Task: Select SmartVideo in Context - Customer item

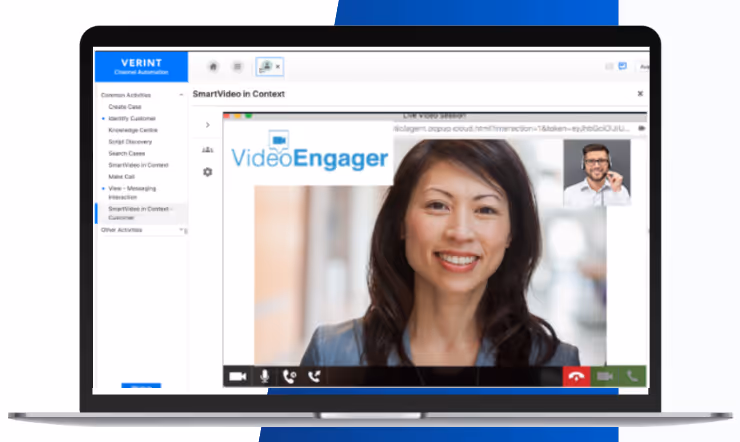Action: (140, 213)
